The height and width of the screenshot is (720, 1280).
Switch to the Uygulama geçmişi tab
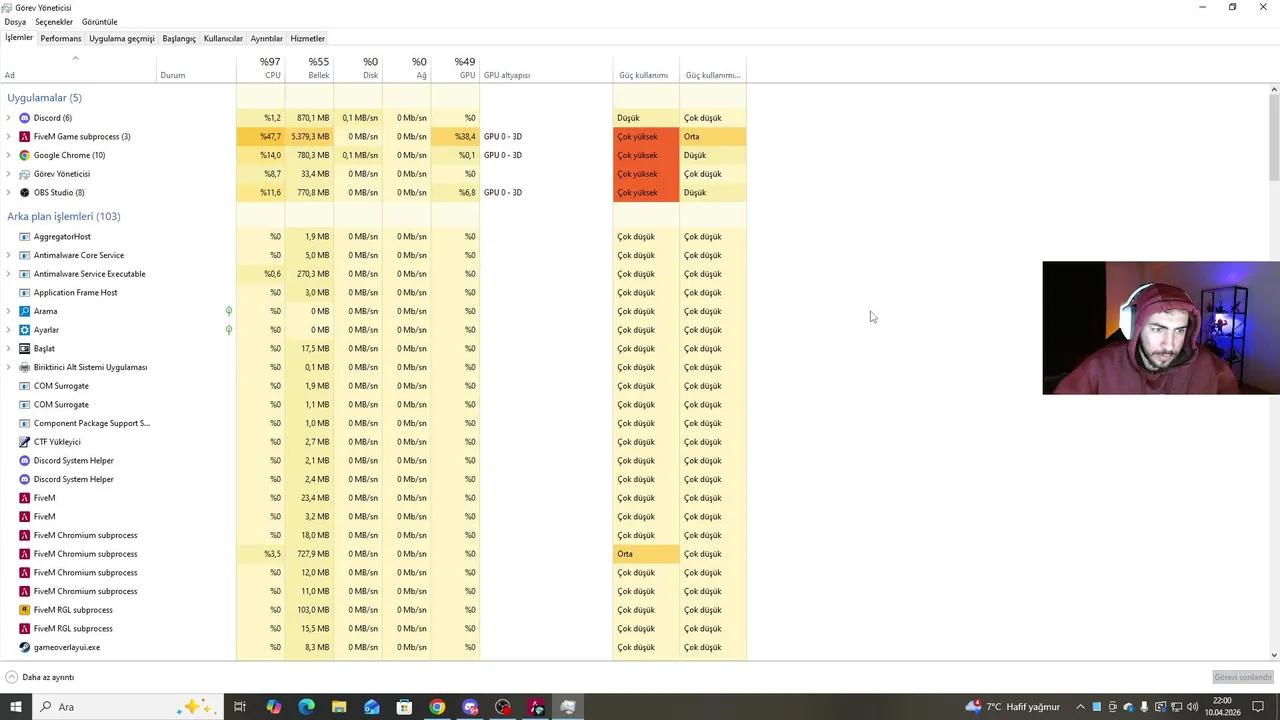click(122, 38)
